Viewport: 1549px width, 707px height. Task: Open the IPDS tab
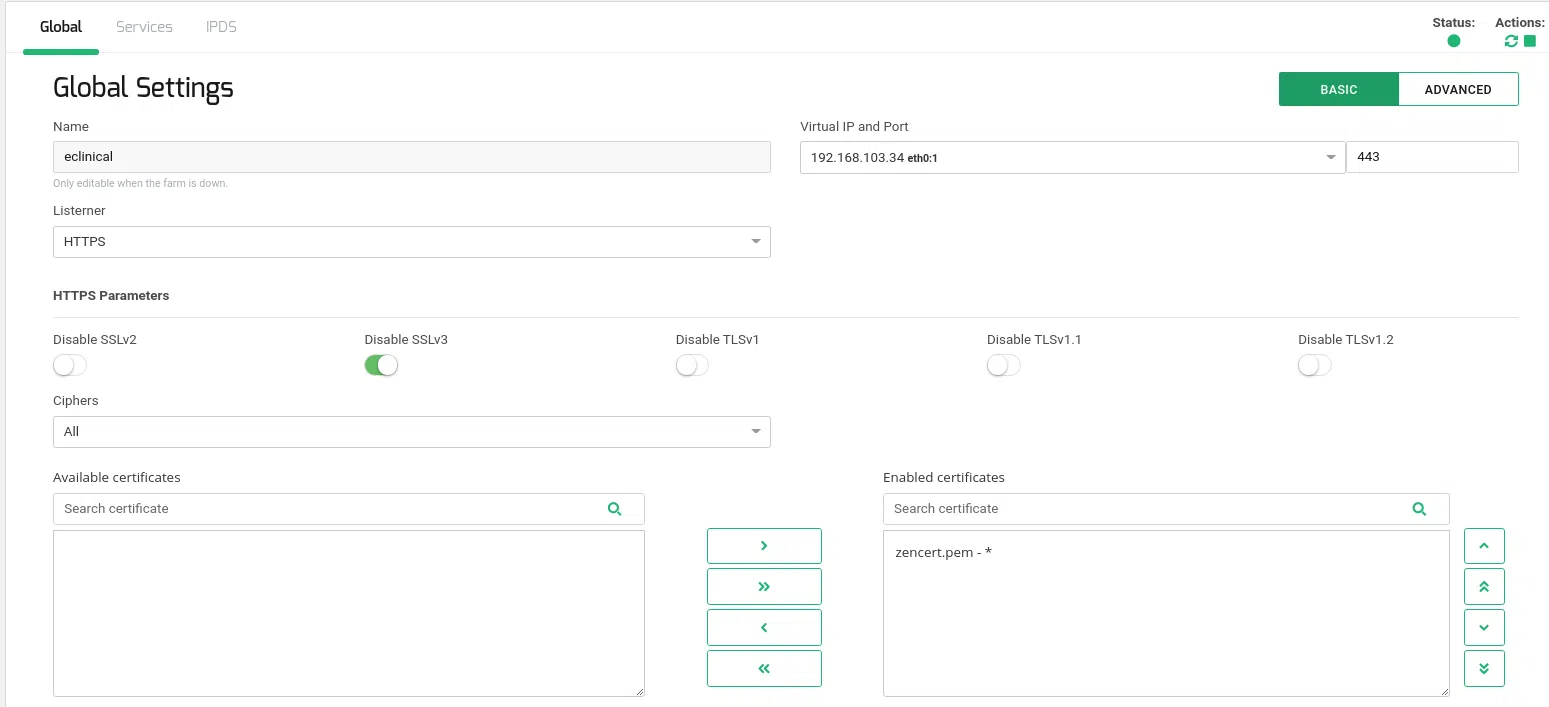tap(221, 27)
